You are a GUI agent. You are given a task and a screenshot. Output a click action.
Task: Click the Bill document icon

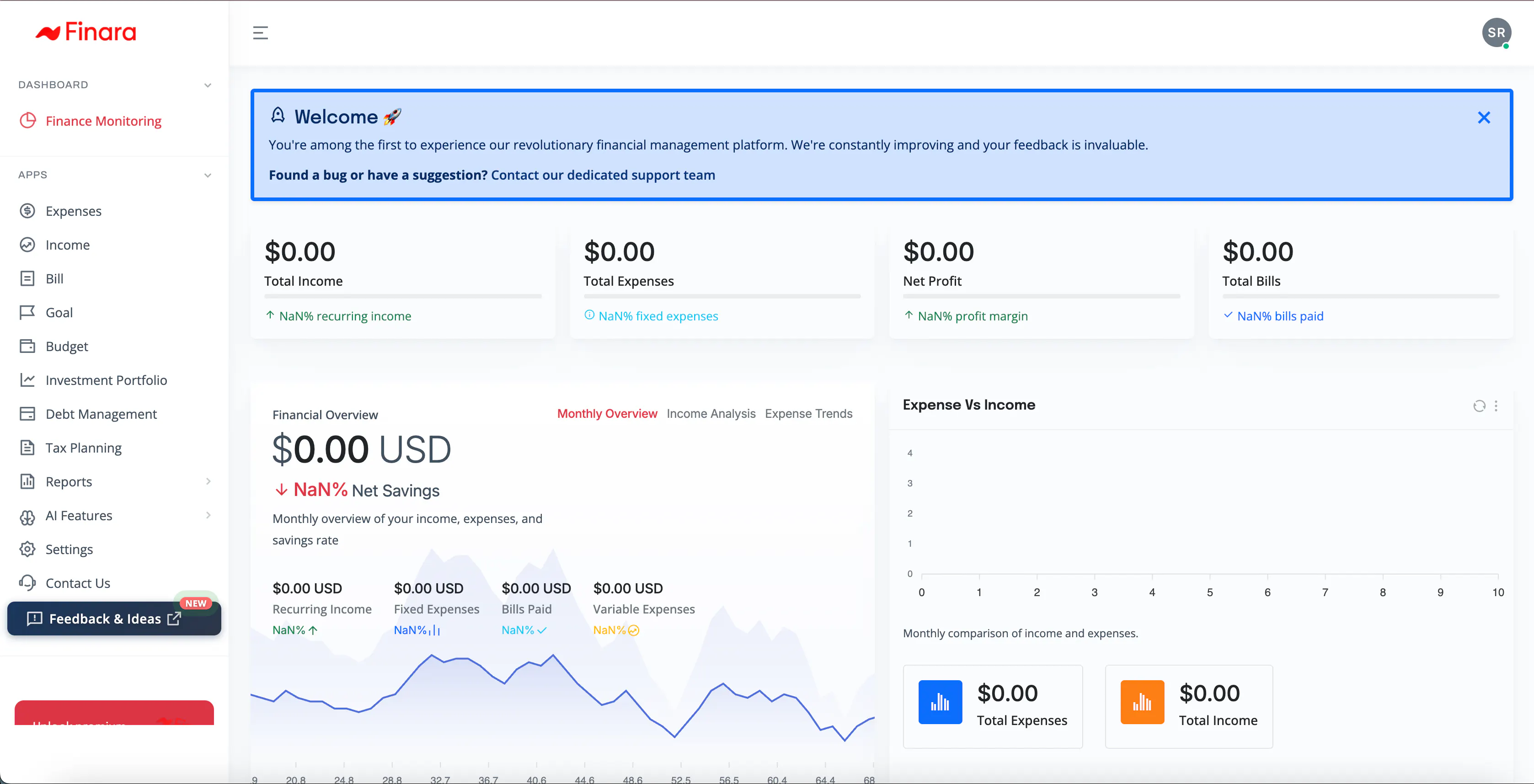point(27,278)
